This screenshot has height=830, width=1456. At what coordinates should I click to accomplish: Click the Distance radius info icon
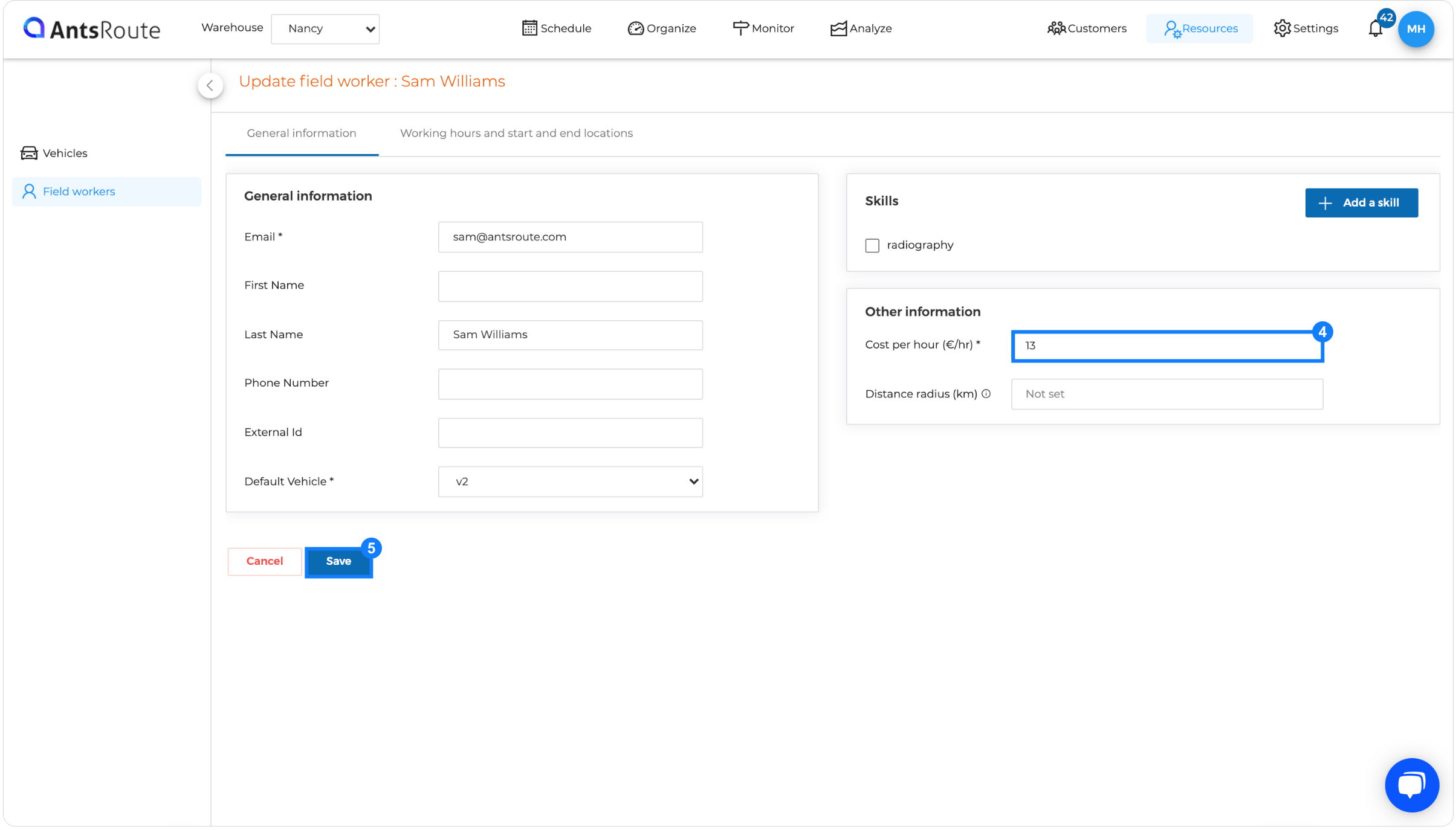pos(986,394)
